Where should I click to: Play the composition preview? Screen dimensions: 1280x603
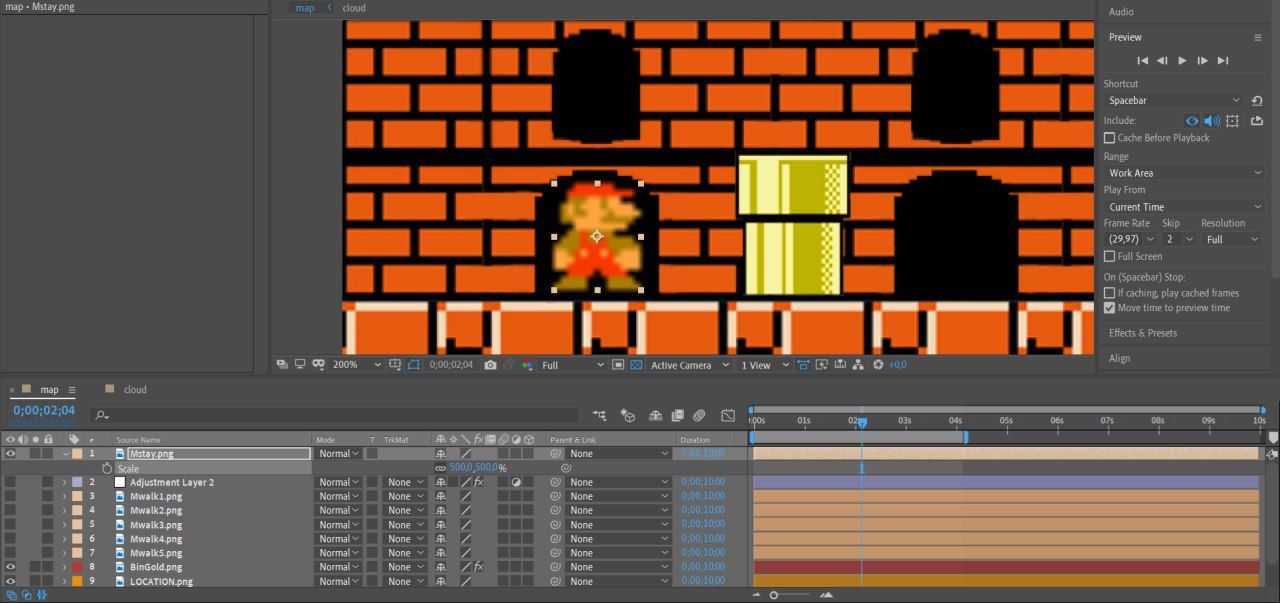point(1182,61)
